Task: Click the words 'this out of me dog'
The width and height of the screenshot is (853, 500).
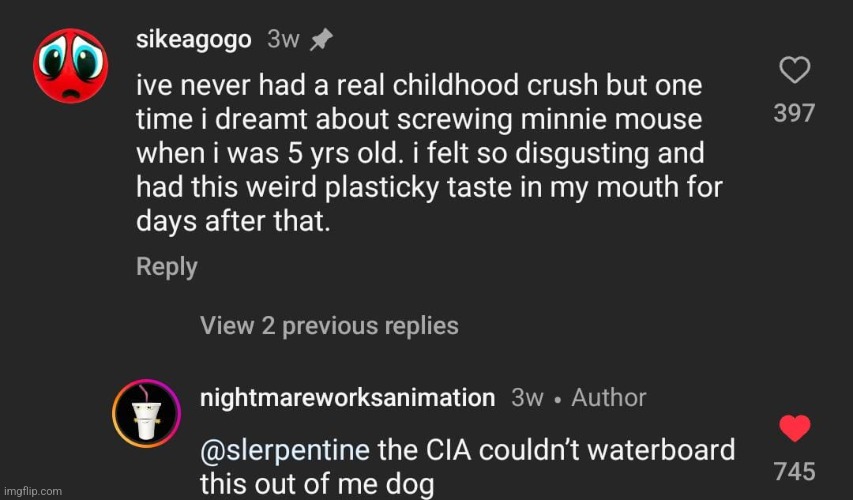Action: (x=317, y=484)
